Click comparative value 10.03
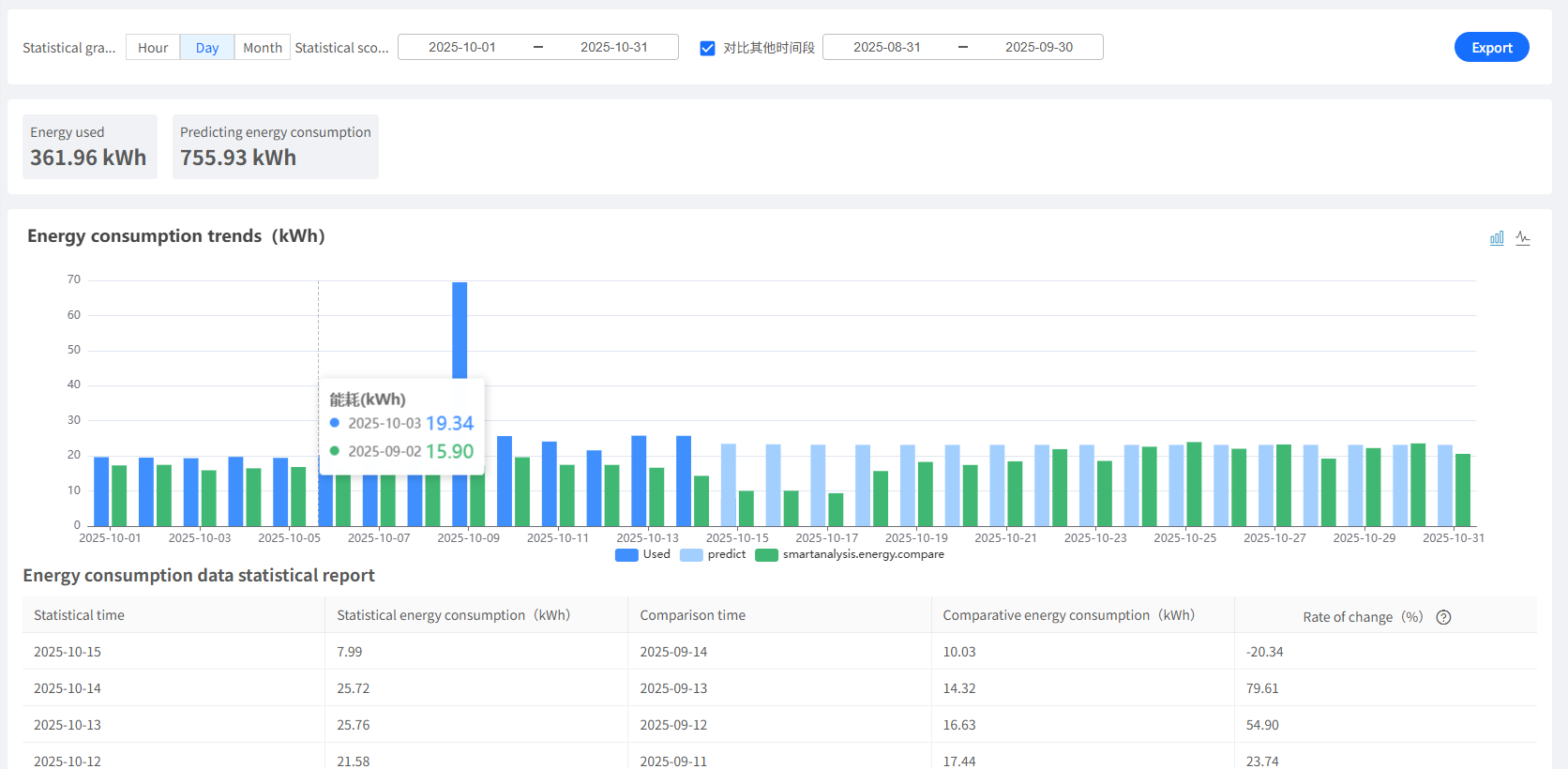Screen dimensions: 1568x769 point(959,652)
